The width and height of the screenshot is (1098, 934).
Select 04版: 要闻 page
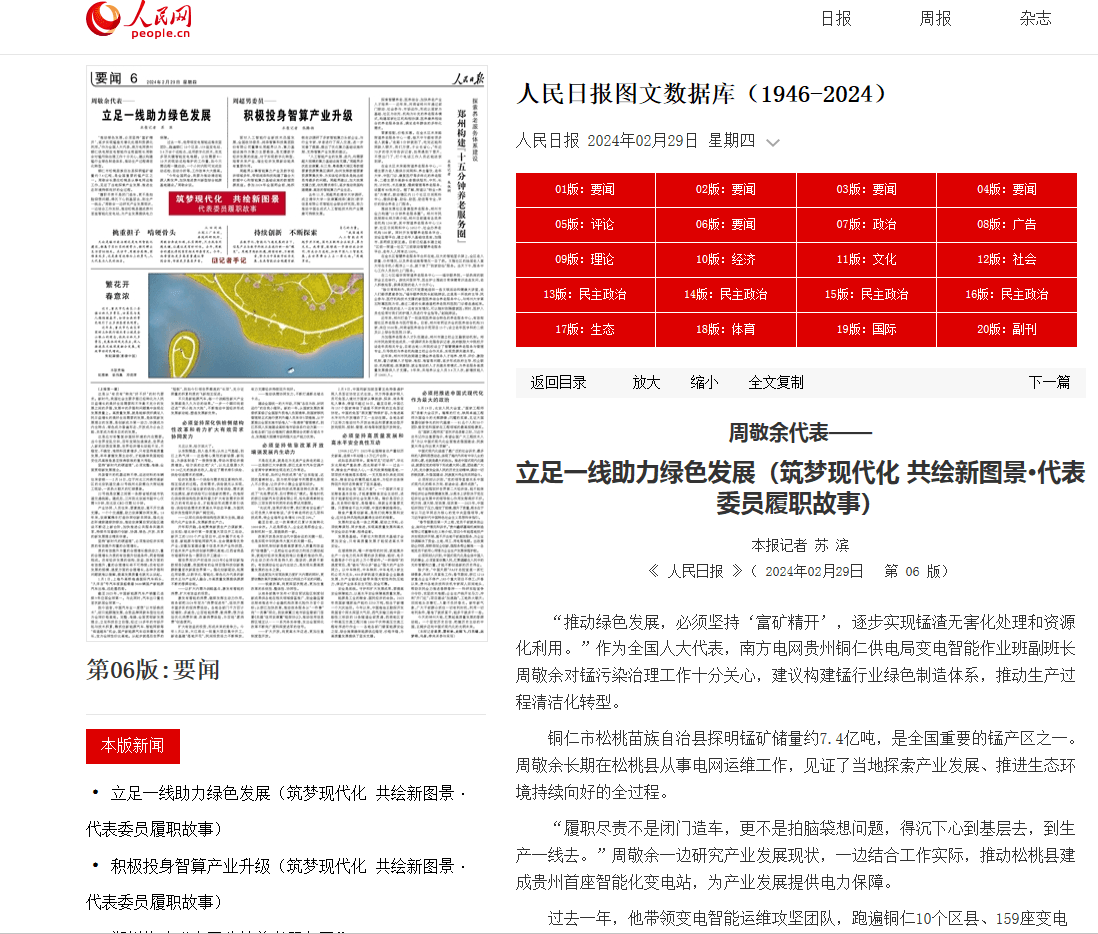click(x=1007, y=190)
